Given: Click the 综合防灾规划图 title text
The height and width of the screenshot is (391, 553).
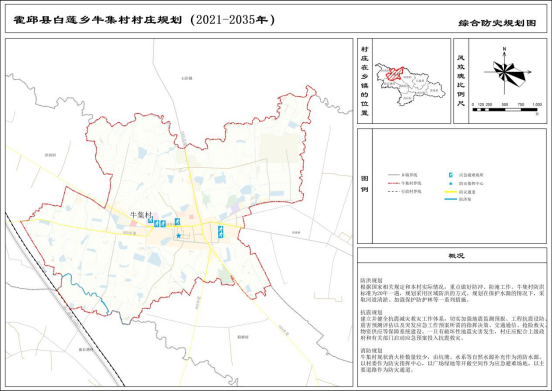Looking at the screenshot, I should click(497, 23).
